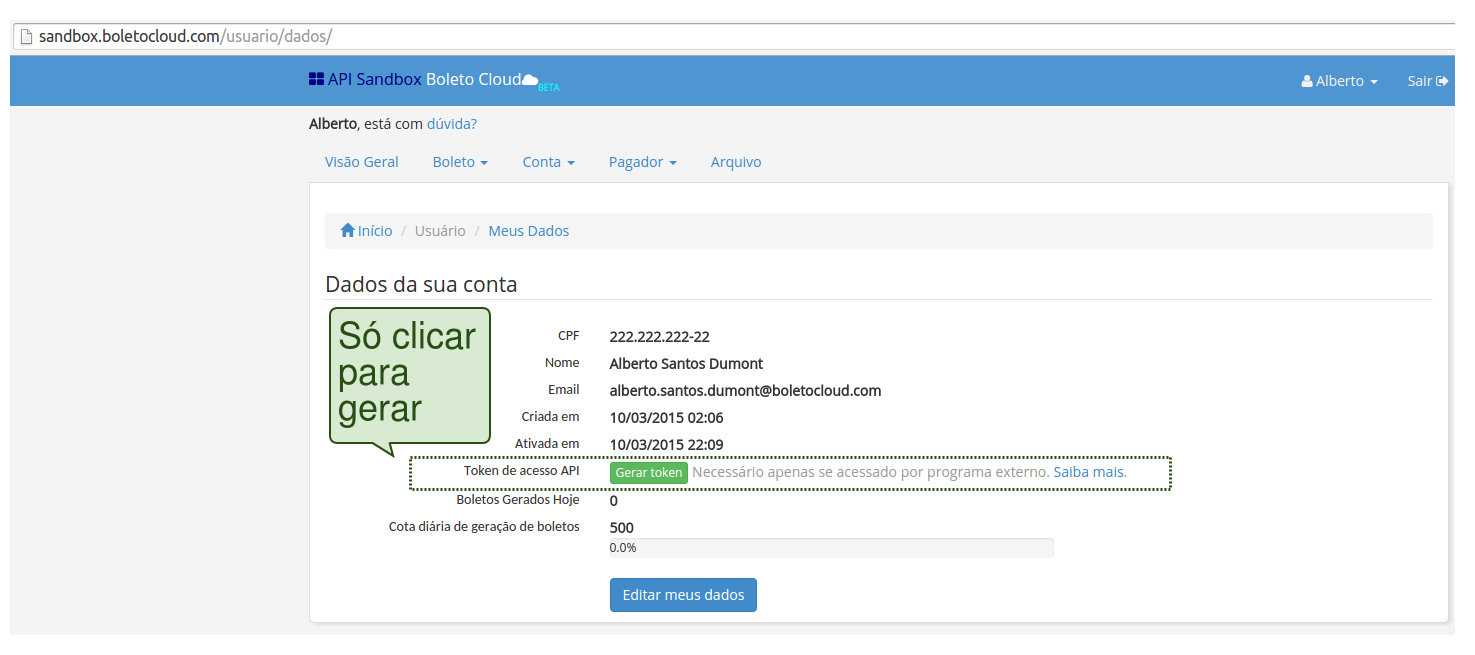The image size is (1475, 655).
Task: Expand the Boleto dropdown menu
Action: click(460, 162)
